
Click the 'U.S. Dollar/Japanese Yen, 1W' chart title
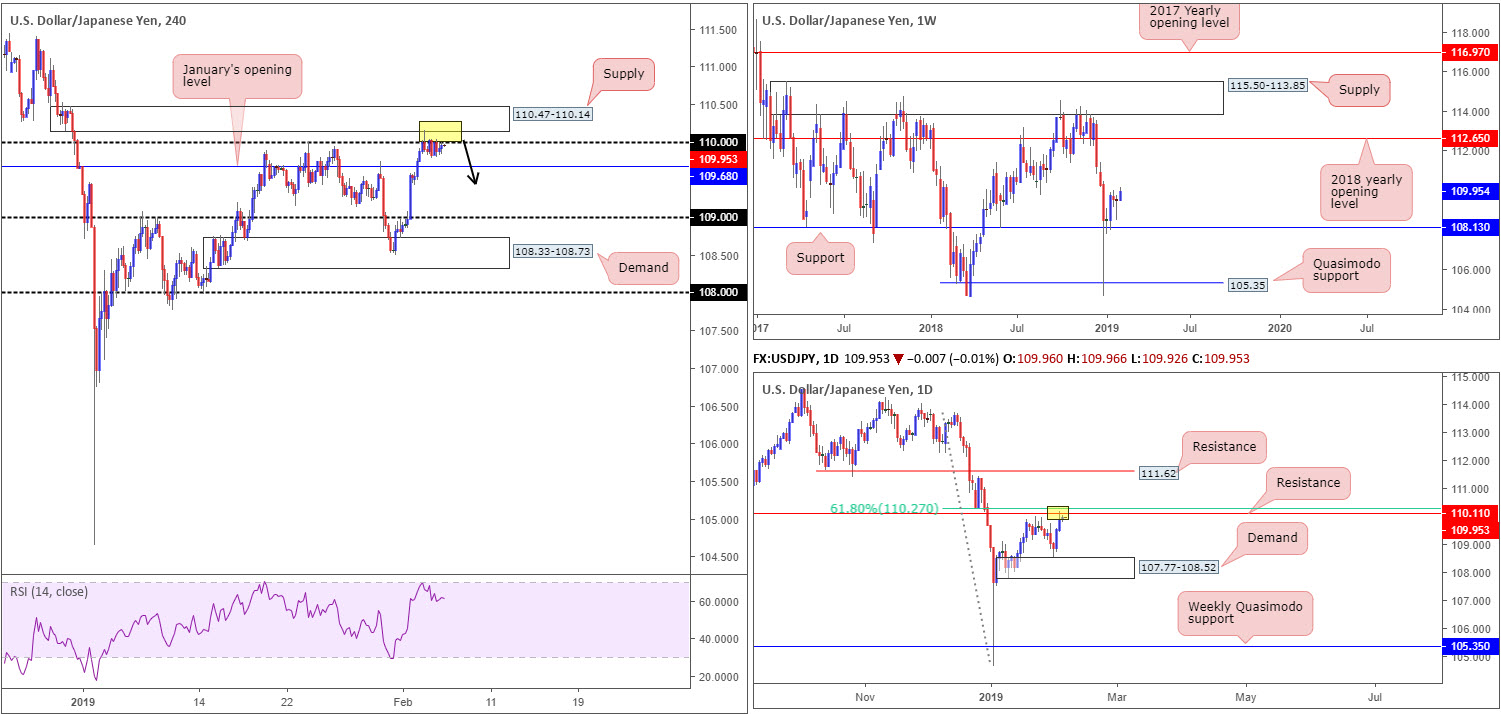[x=850, y=19]
